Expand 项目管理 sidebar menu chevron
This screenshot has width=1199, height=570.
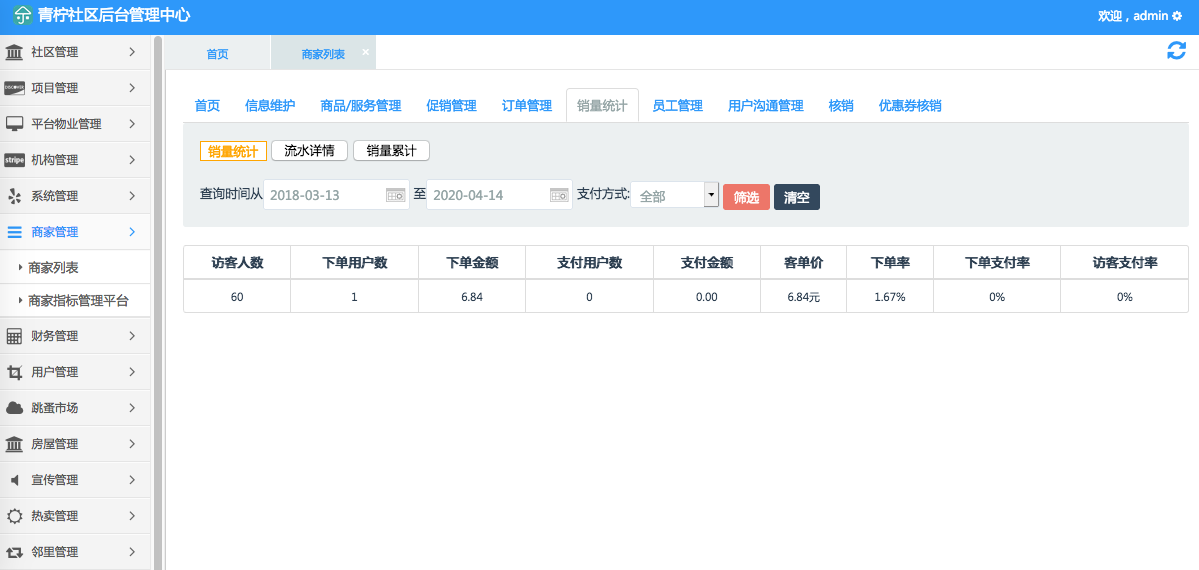[132, 88]
